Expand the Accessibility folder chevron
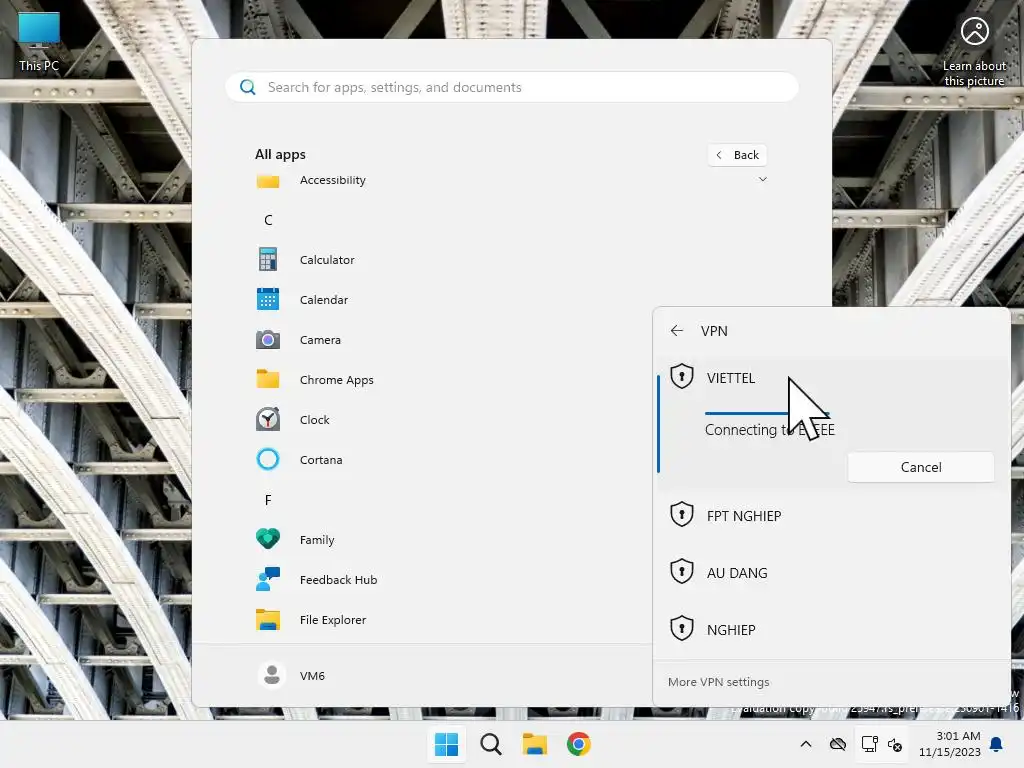The height and width of the screenshot is (768, 1024). pos(762,179)
